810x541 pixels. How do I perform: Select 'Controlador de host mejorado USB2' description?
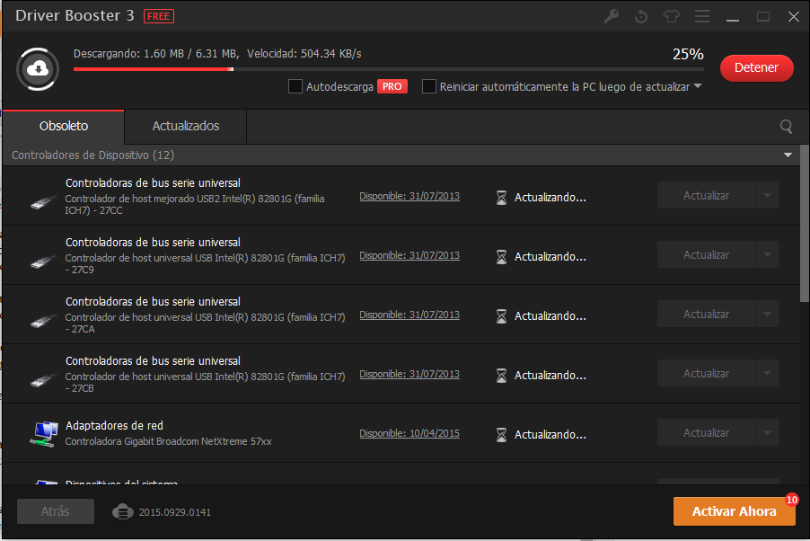click(x=195, y=205)
